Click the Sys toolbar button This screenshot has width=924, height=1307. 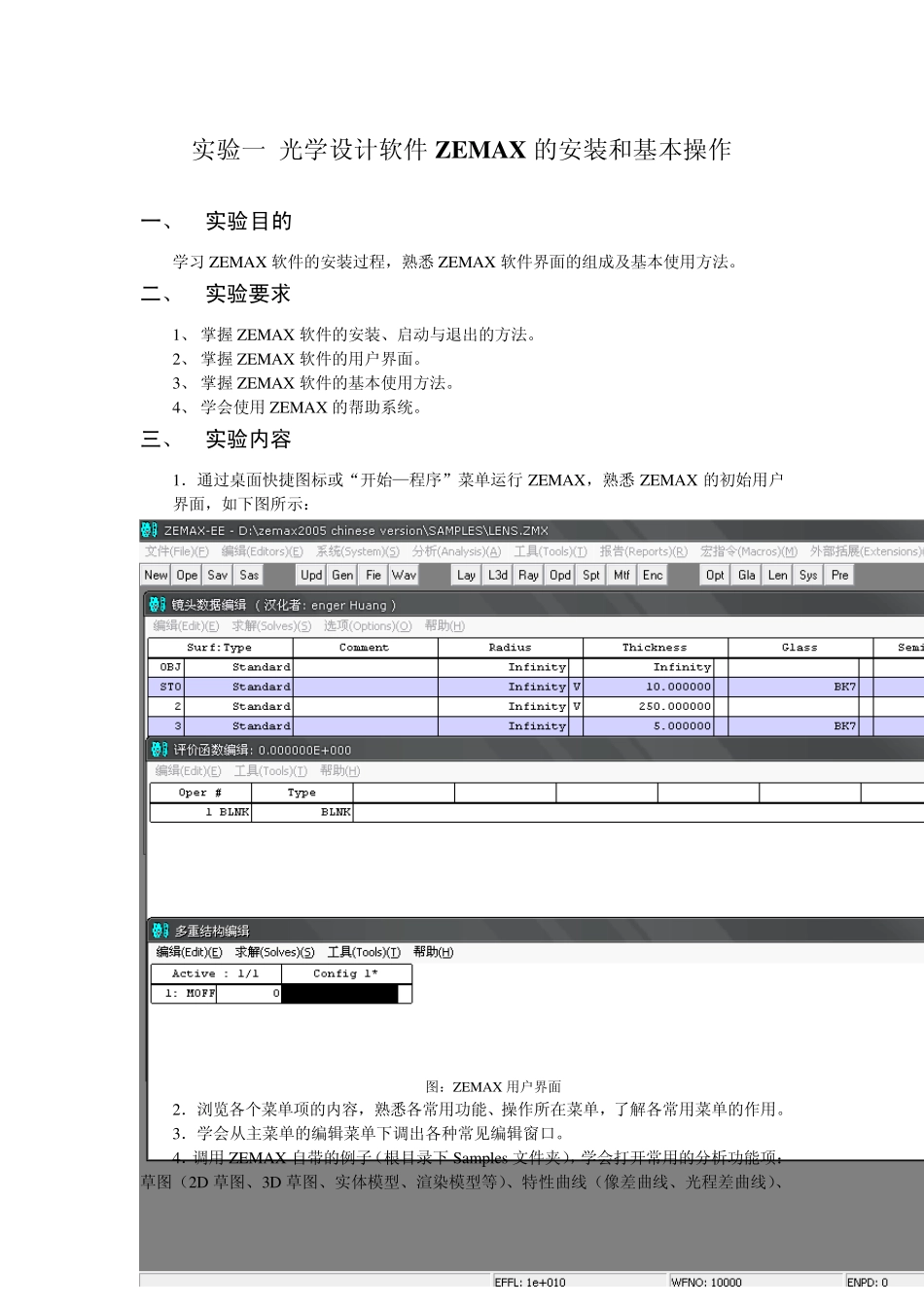pos(808,576)
